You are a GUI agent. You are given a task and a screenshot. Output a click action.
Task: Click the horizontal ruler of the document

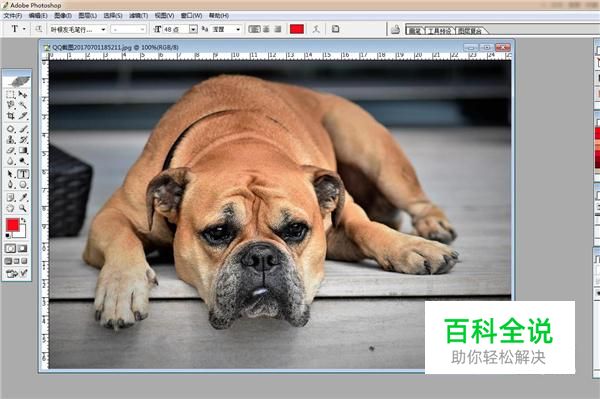[x=280, y=56]
